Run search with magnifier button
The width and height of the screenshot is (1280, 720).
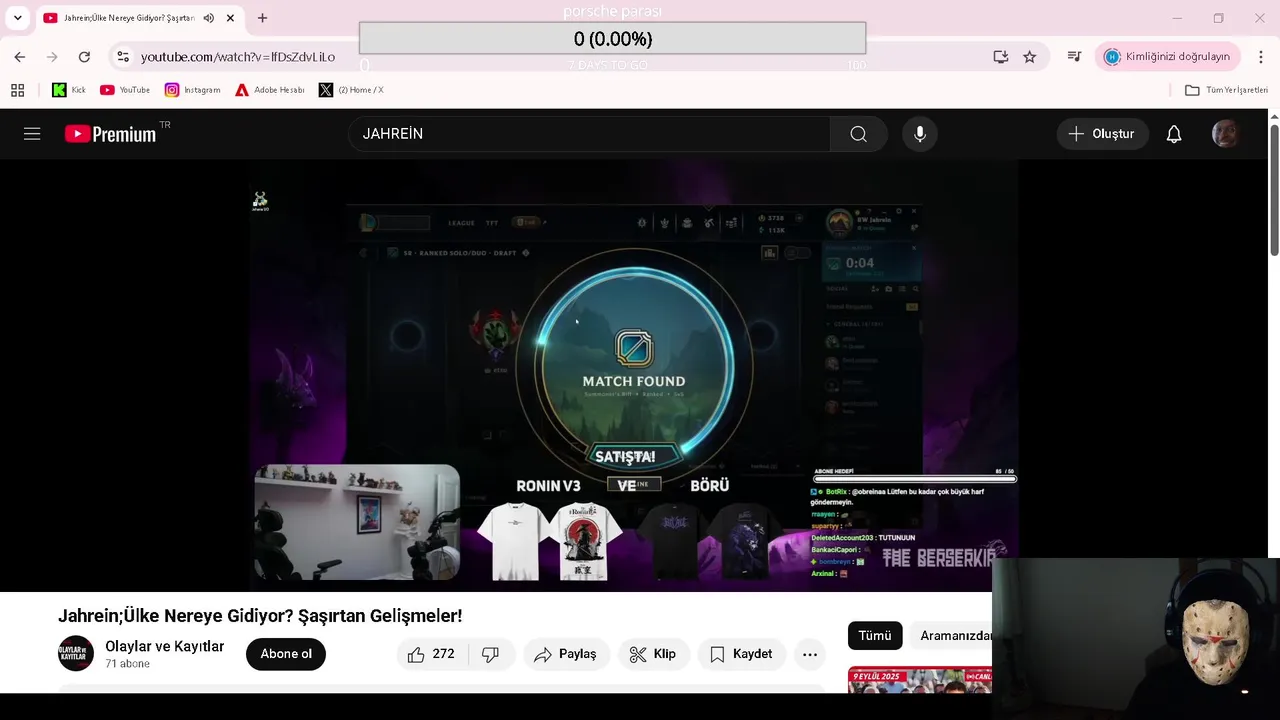859,134
